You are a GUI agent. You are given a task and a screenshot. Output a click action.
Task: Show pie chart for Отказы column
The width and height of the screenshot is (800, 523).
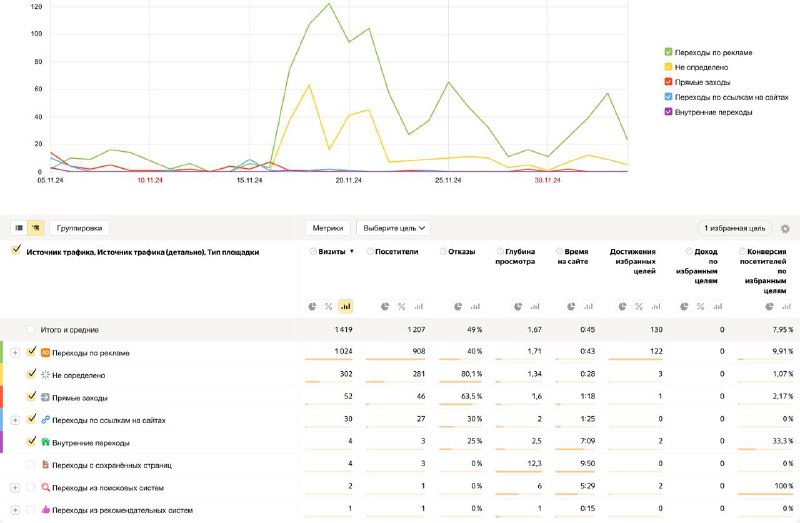[457, 306]
